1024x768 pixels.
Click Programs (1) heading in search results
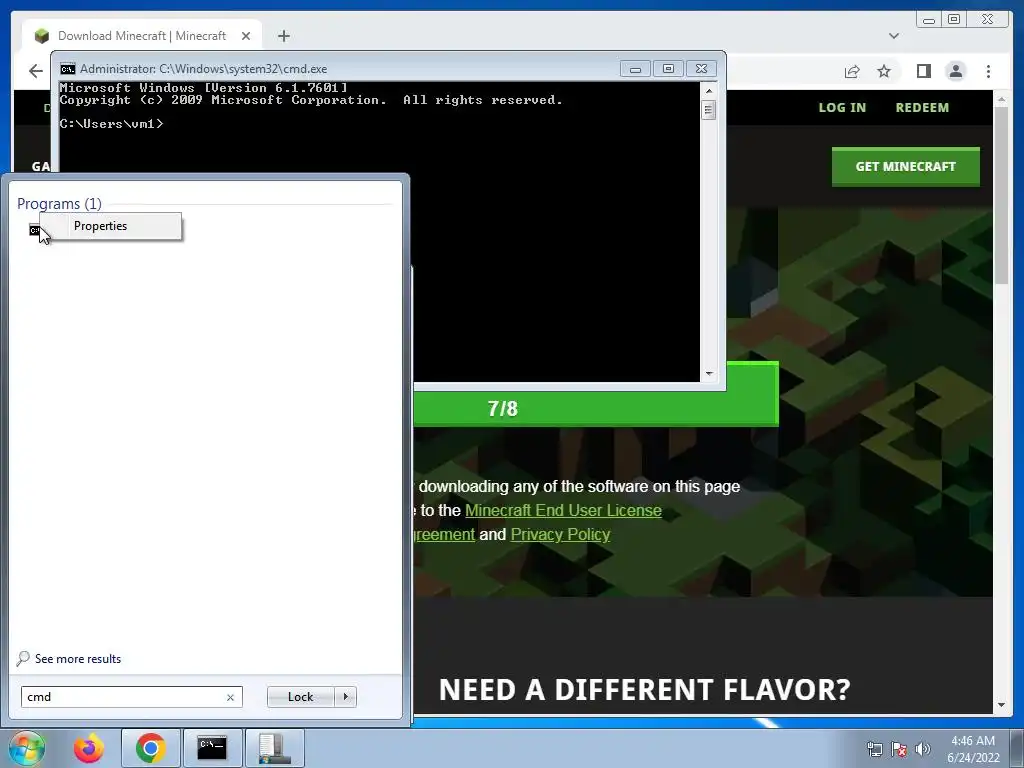59,204
